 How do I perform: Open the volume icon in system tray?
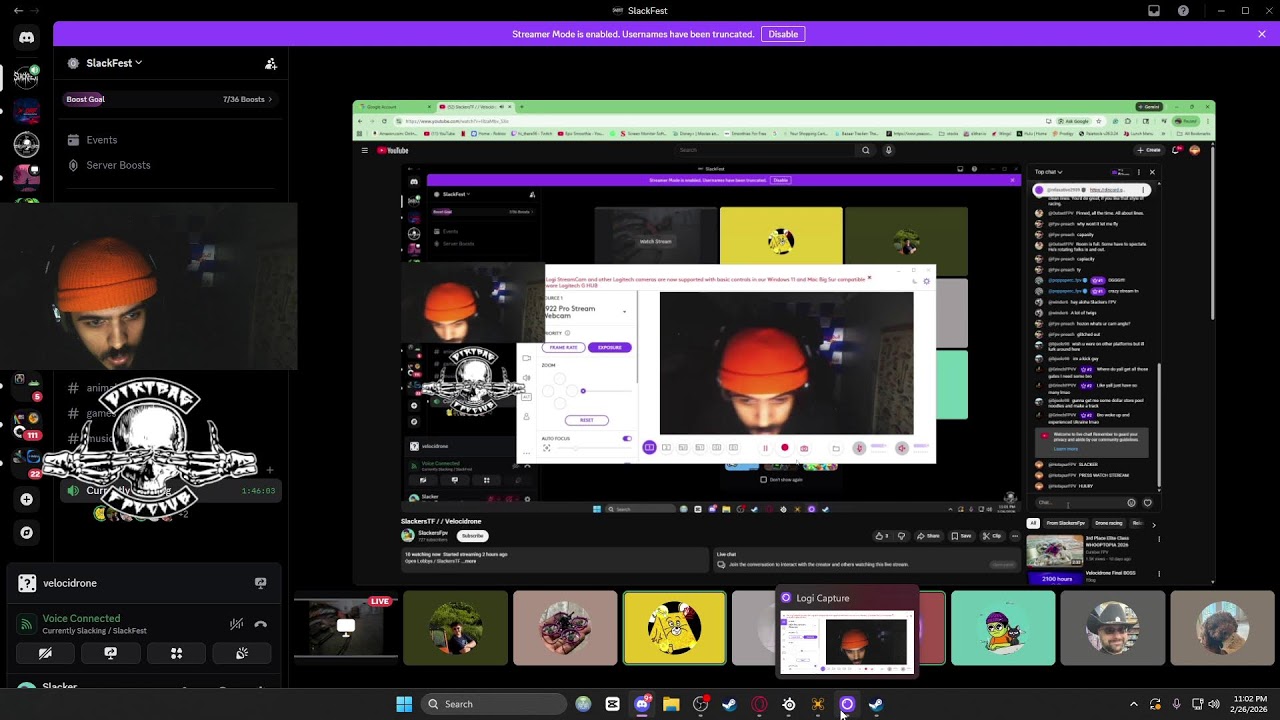pos(1213,704)
